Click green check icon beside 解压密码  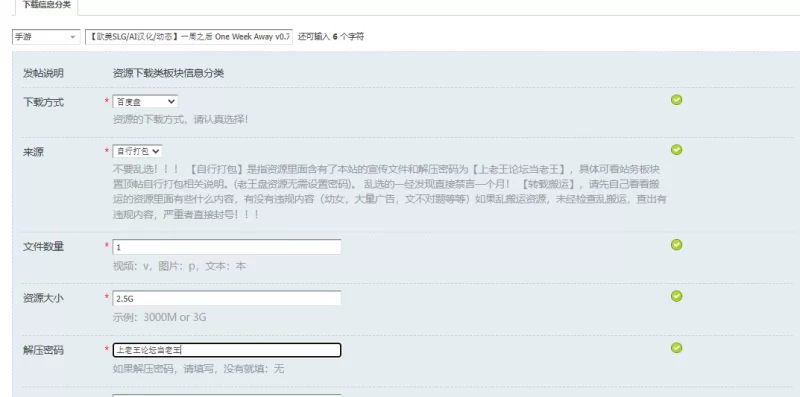point(677,348)
